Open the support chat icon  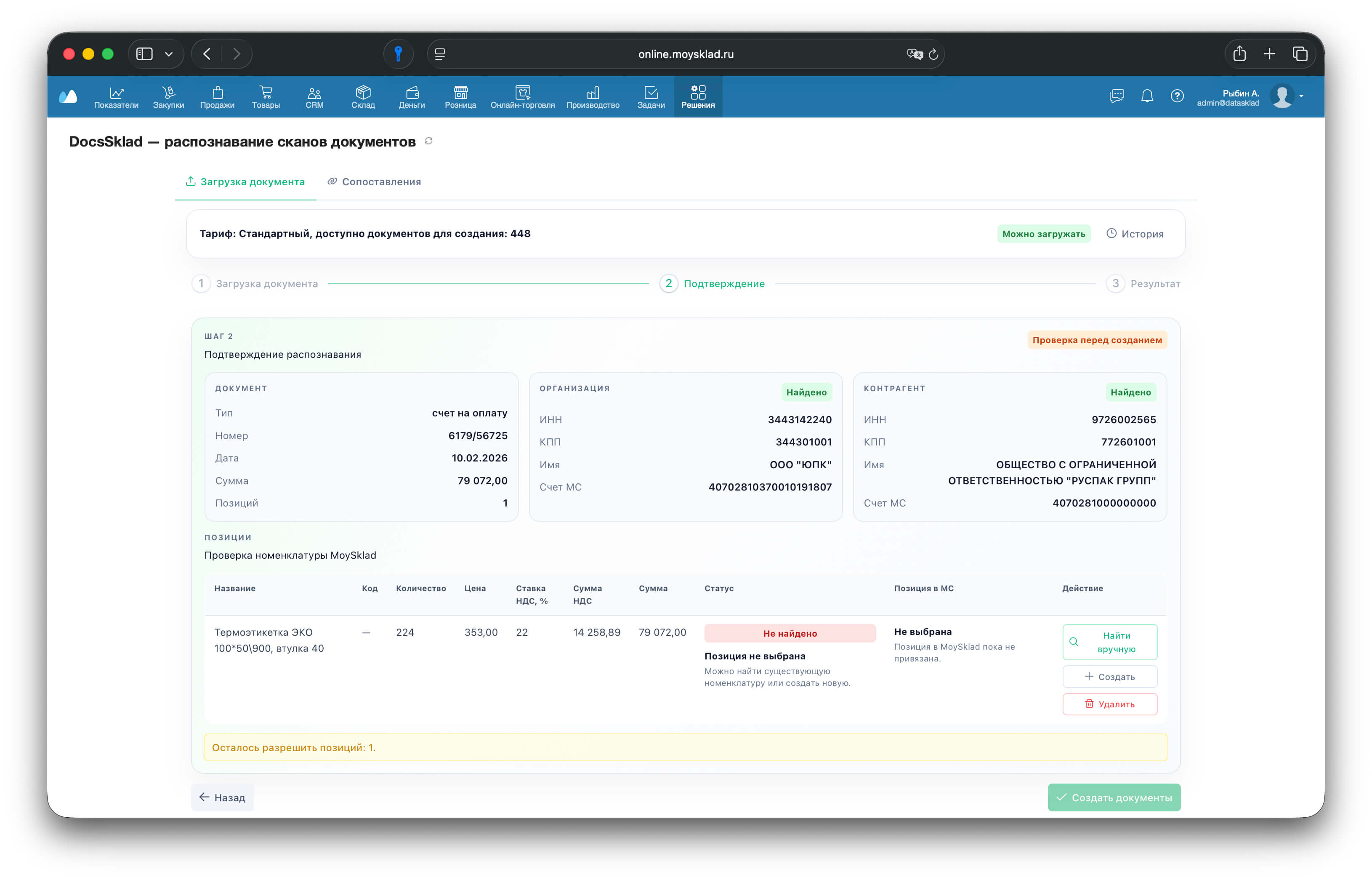point(1116,96)
